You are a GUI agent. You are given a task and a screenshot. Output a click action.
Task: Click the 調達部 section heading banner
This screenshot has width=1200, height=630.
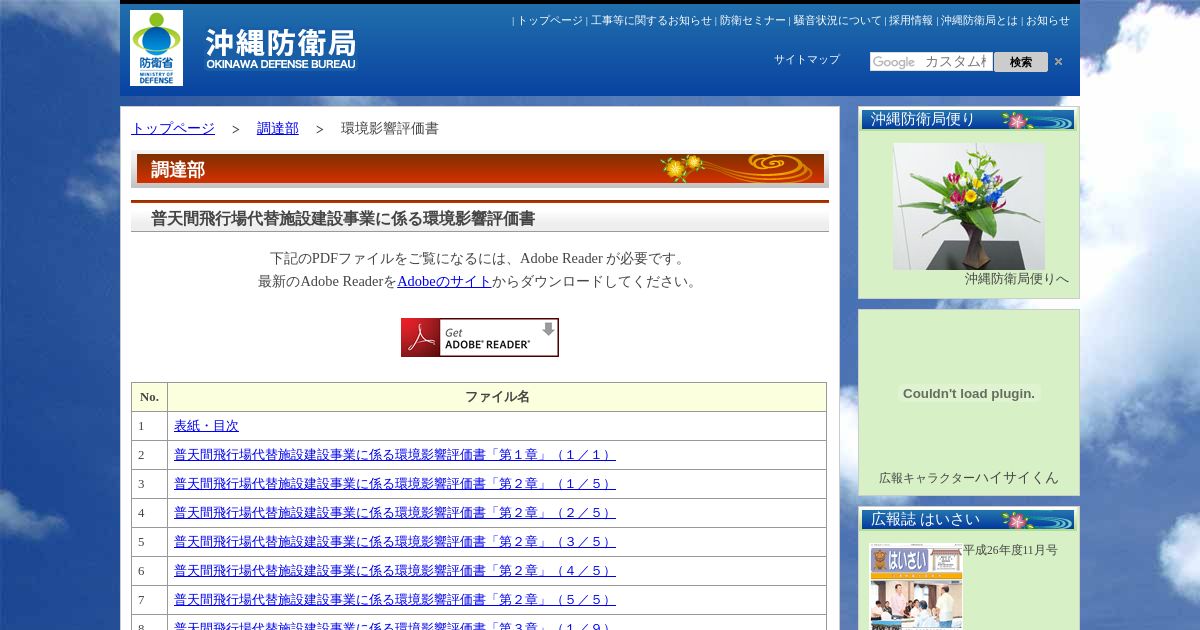point(480,169)
